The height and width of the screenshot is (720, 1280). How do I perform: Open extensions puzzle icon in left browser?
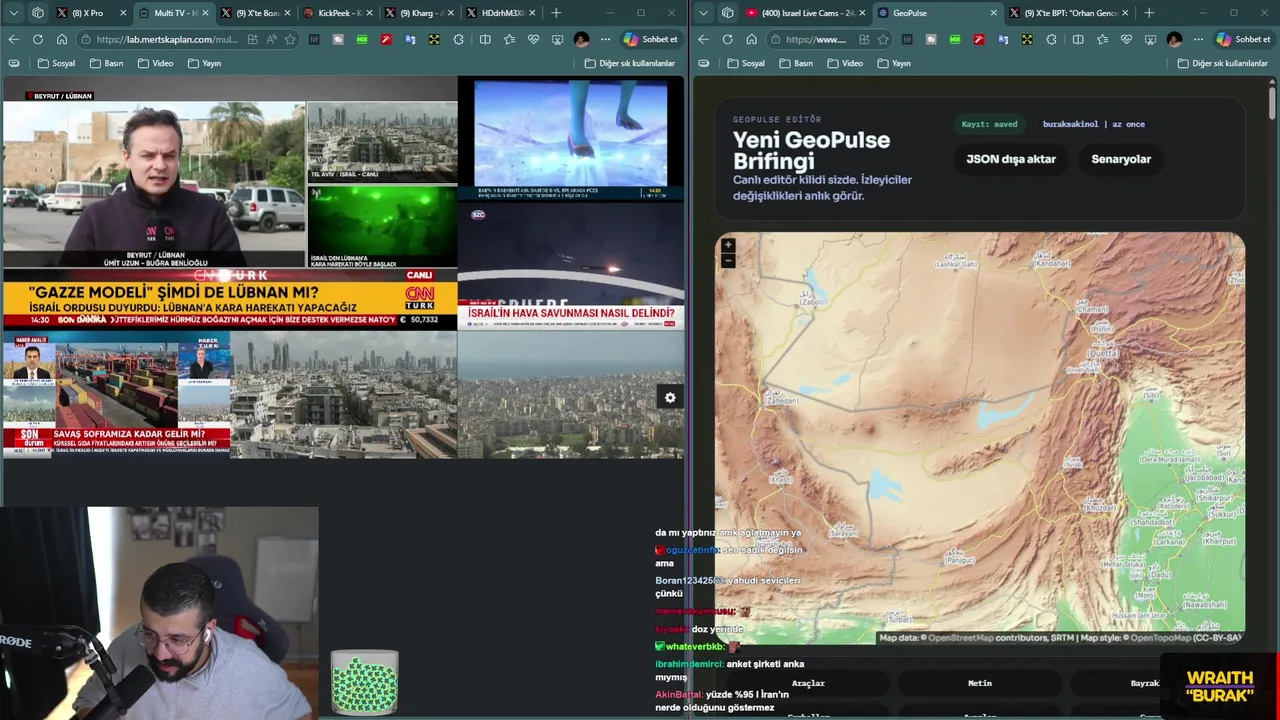pos(459,39)
